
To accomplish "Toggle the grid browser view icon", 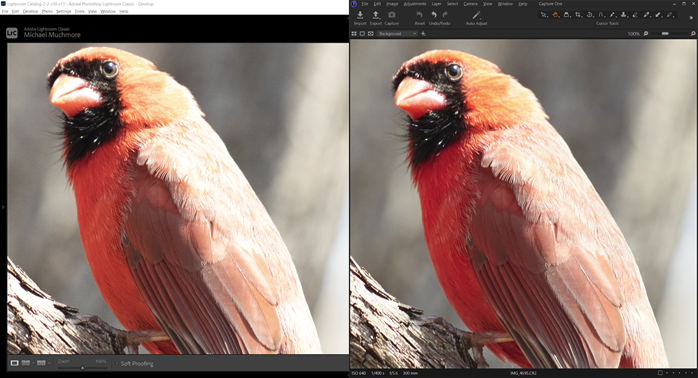I will [x=354, y=33].
